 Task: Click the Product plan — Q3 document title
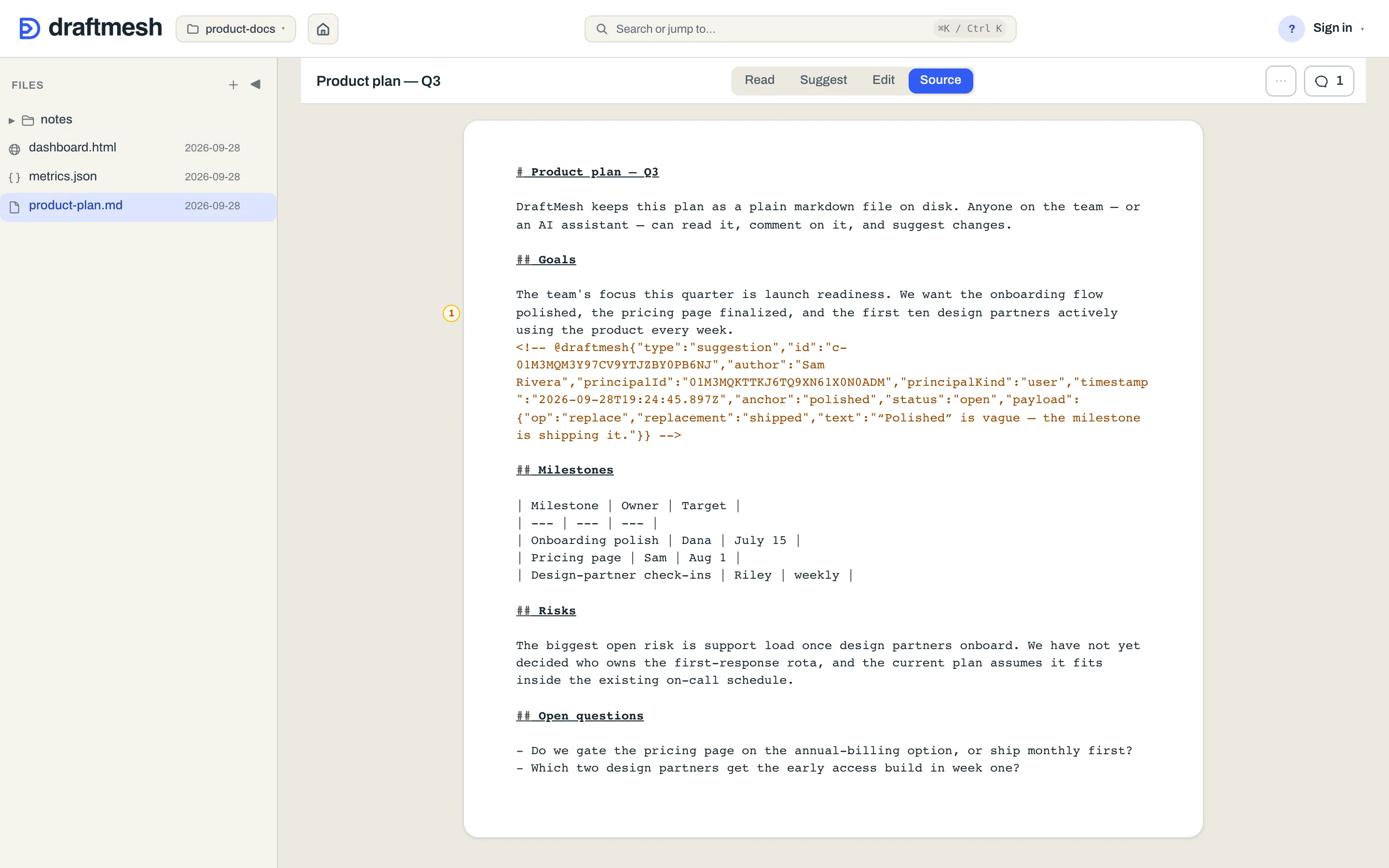378,81
